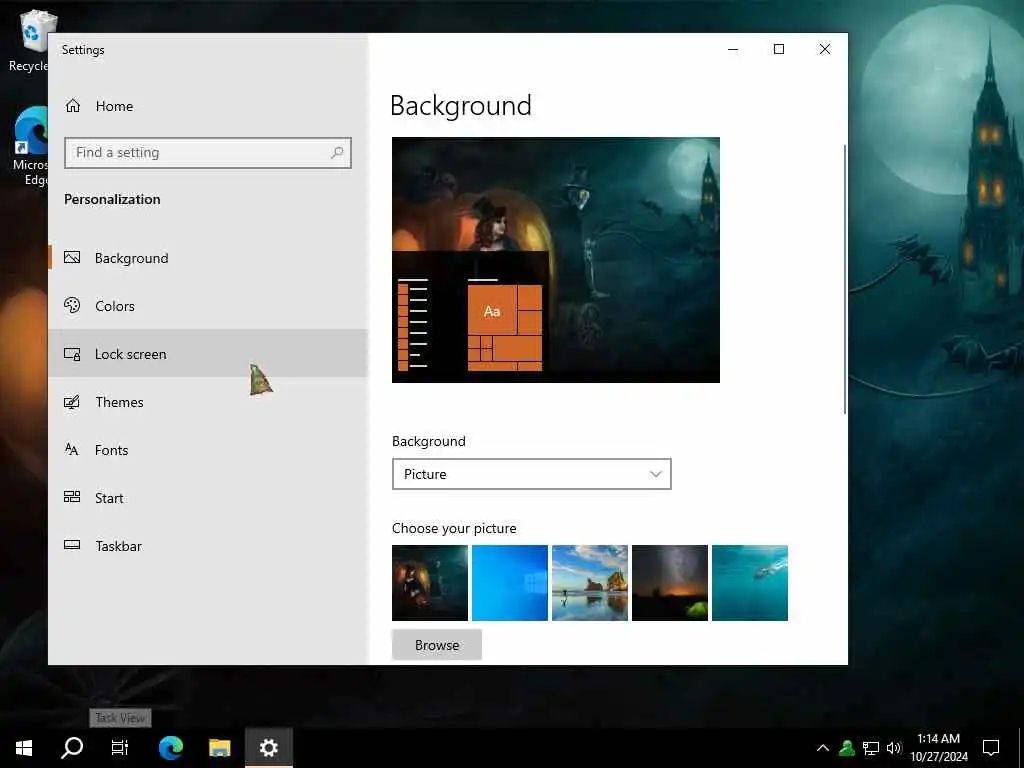Close the Settings window

[x=825, y=49]
